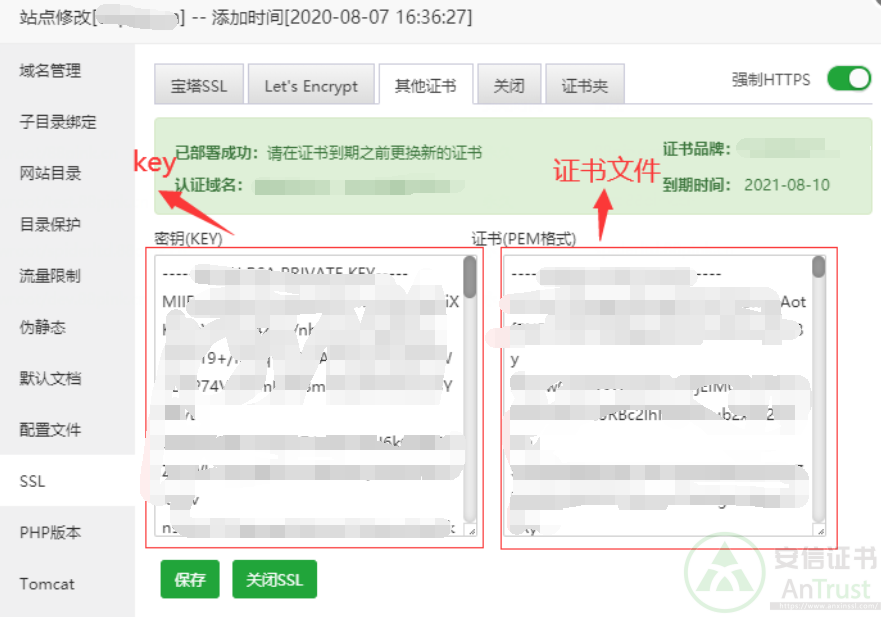Click the 关闭SSL button
881x617 pixels.
pyautogui.click(x=274, y=579)
